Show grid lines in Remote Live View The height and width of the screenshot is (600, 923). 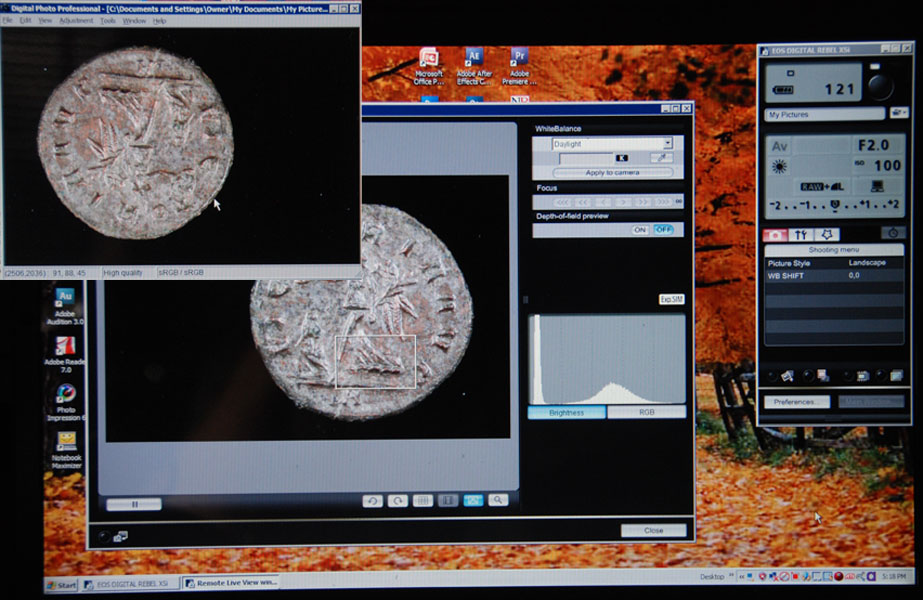click(x=422, y=501)
